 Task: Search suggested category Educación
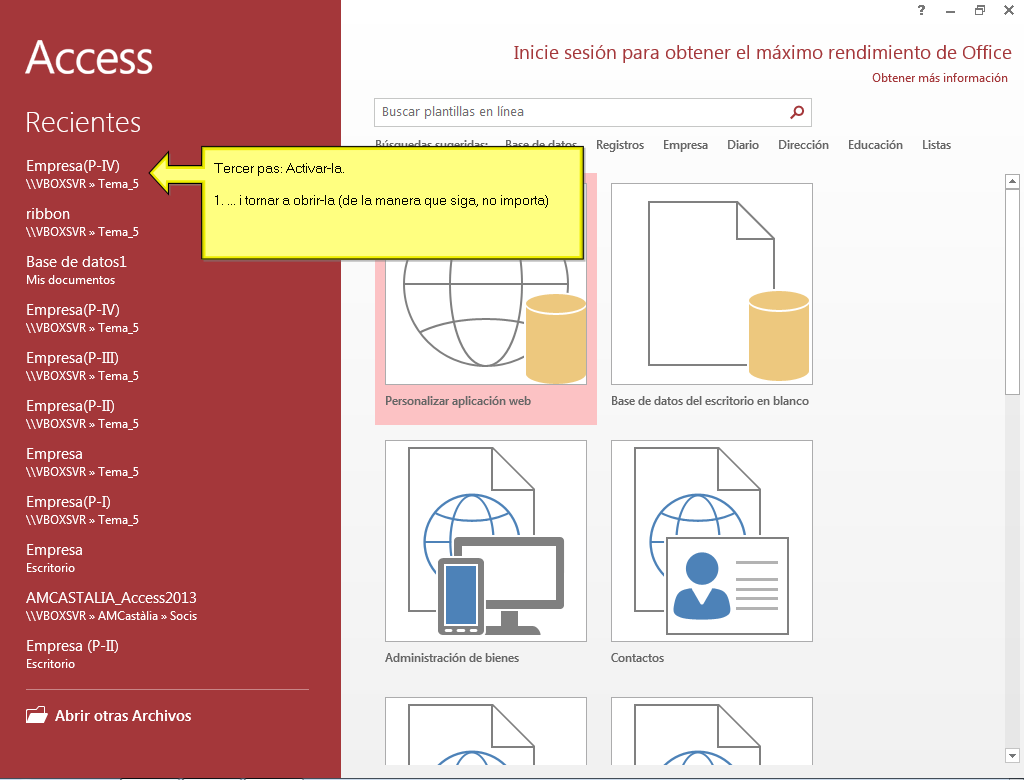[x=875, y=145]
